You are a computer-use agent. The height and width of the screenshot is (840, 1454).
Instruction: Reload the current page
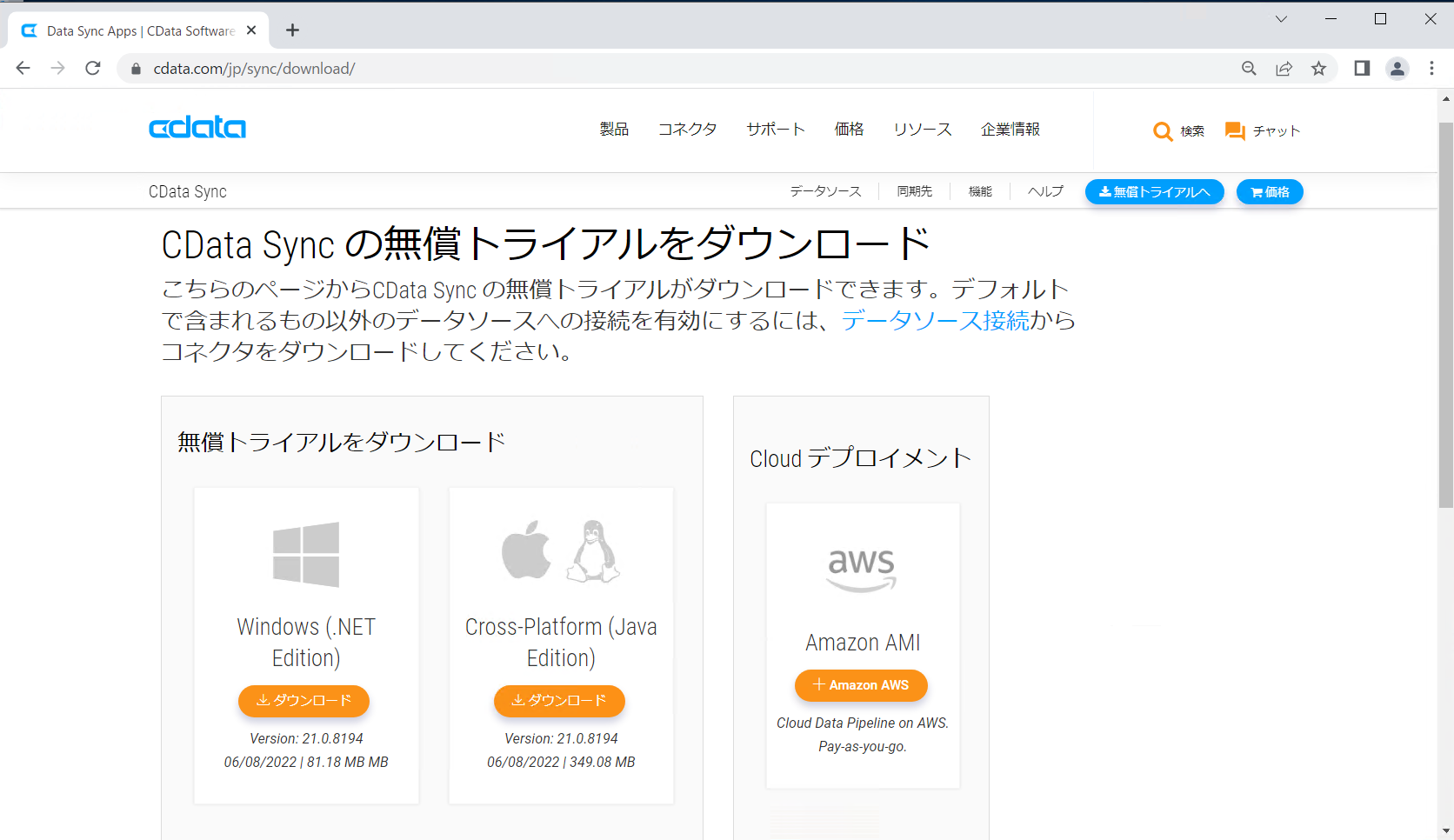pos(93,68)
